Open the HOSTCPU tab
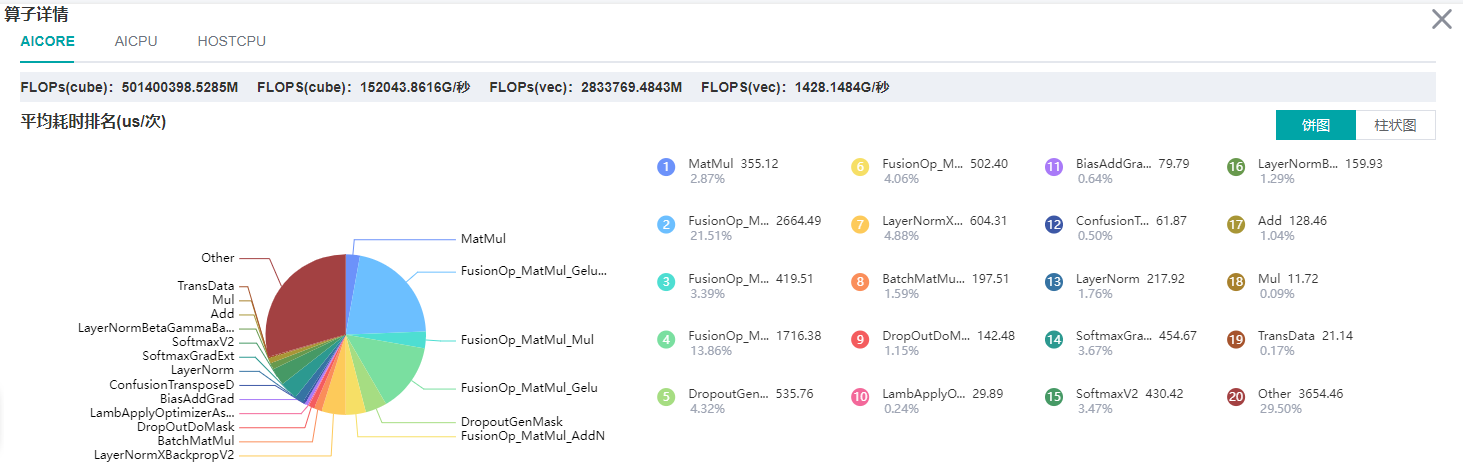The image size is (1463, 469). click(231, 41)
